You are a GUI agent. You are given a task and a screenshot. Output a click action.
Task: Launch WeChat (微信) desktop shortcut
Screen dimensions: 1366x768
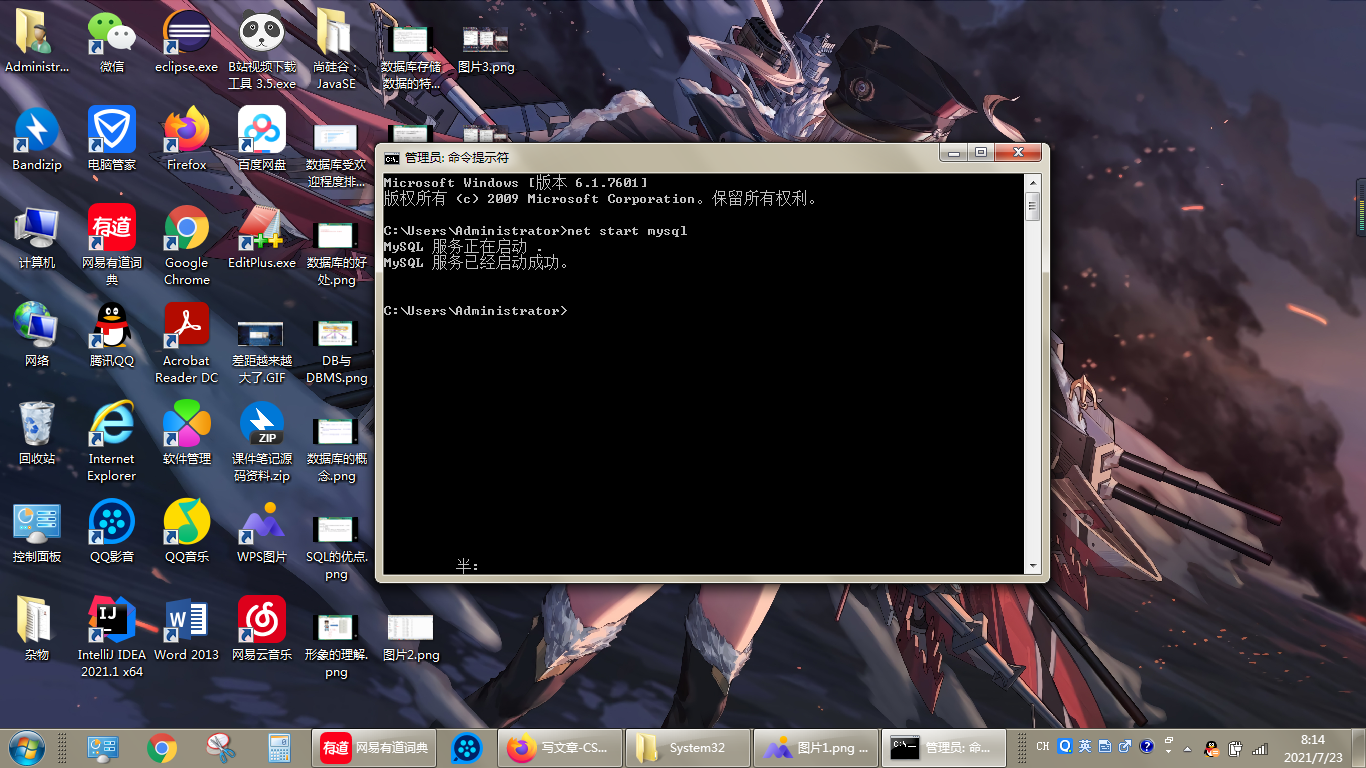coord(112,42)
